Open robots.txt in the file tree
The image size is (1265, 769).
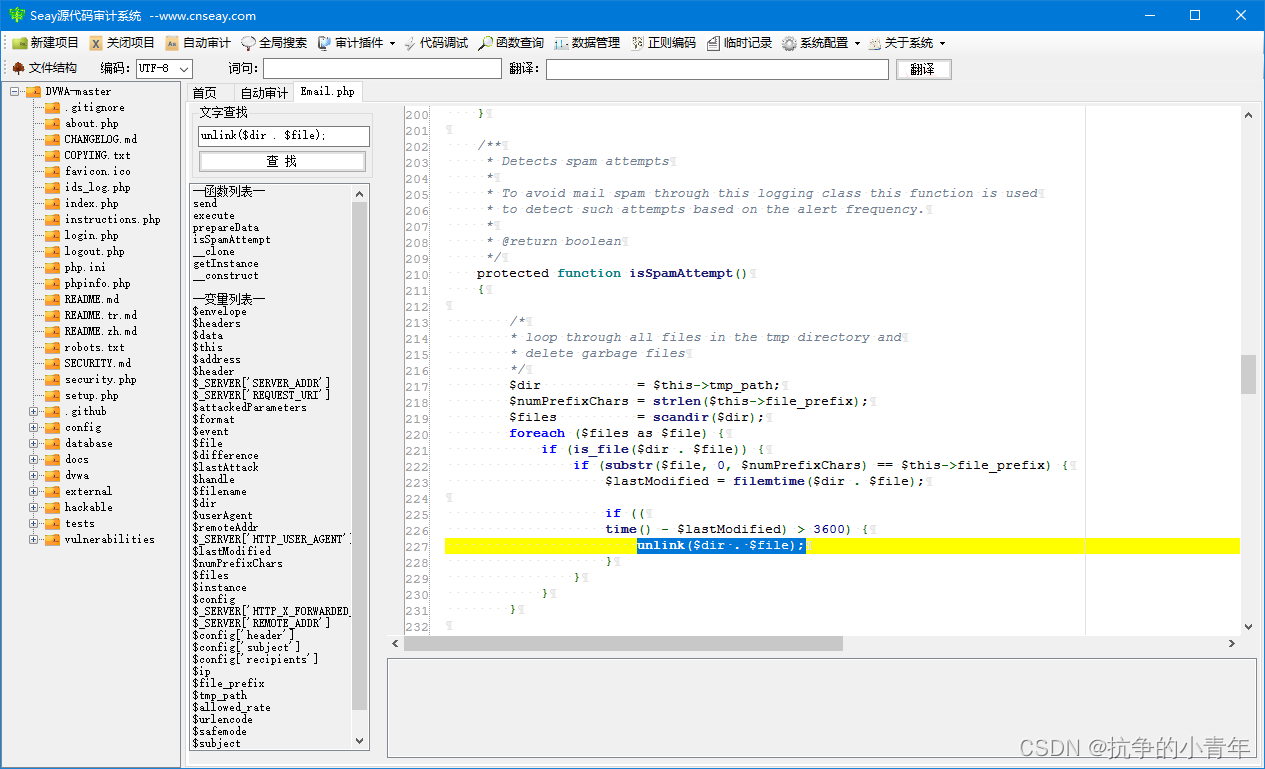pyautogui.click(x=95, y=348)
